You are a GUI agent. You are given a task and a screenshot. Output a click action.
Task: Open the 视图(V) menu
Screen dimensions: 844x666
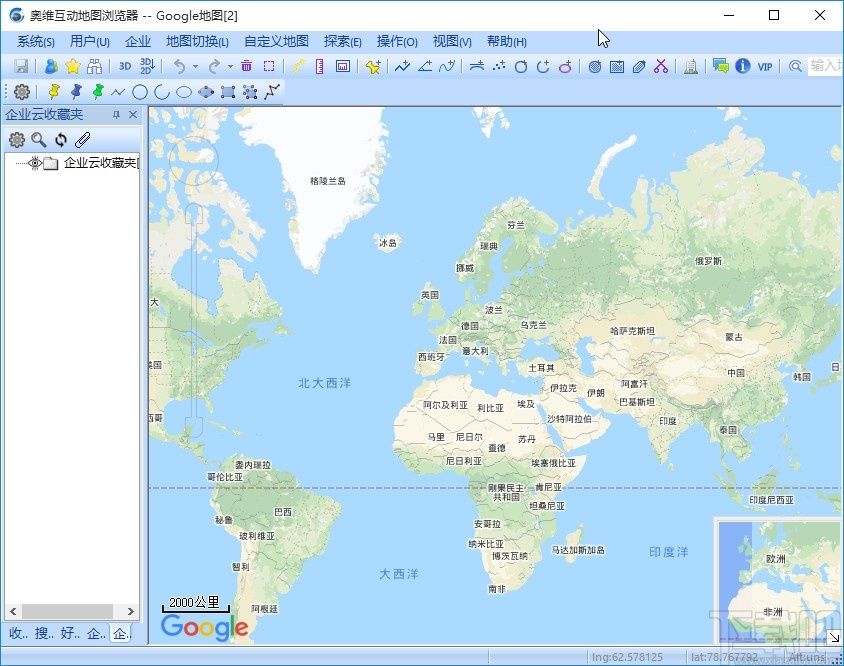452,41
